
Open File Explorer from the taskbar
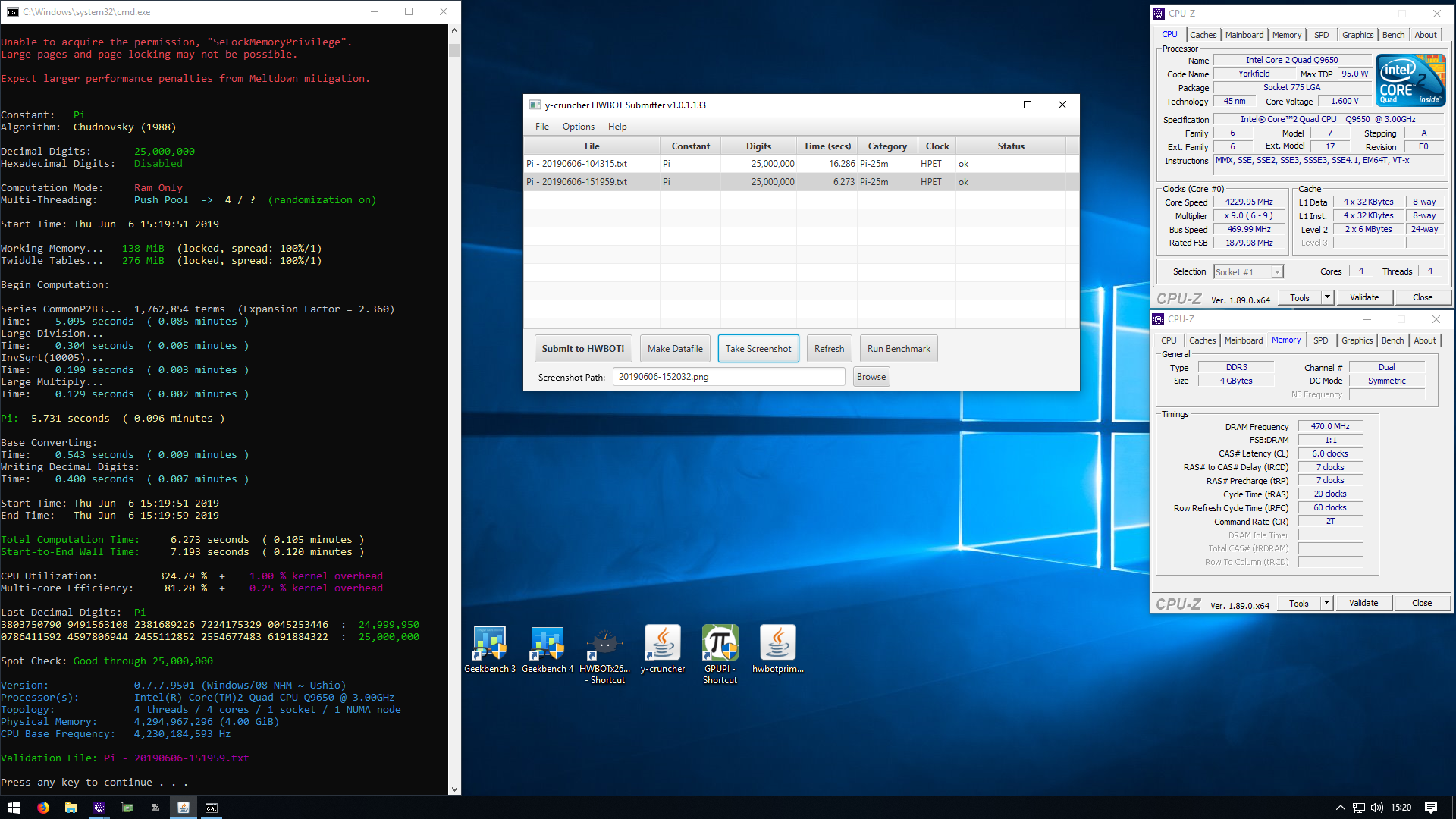click(x=71, y=808)
